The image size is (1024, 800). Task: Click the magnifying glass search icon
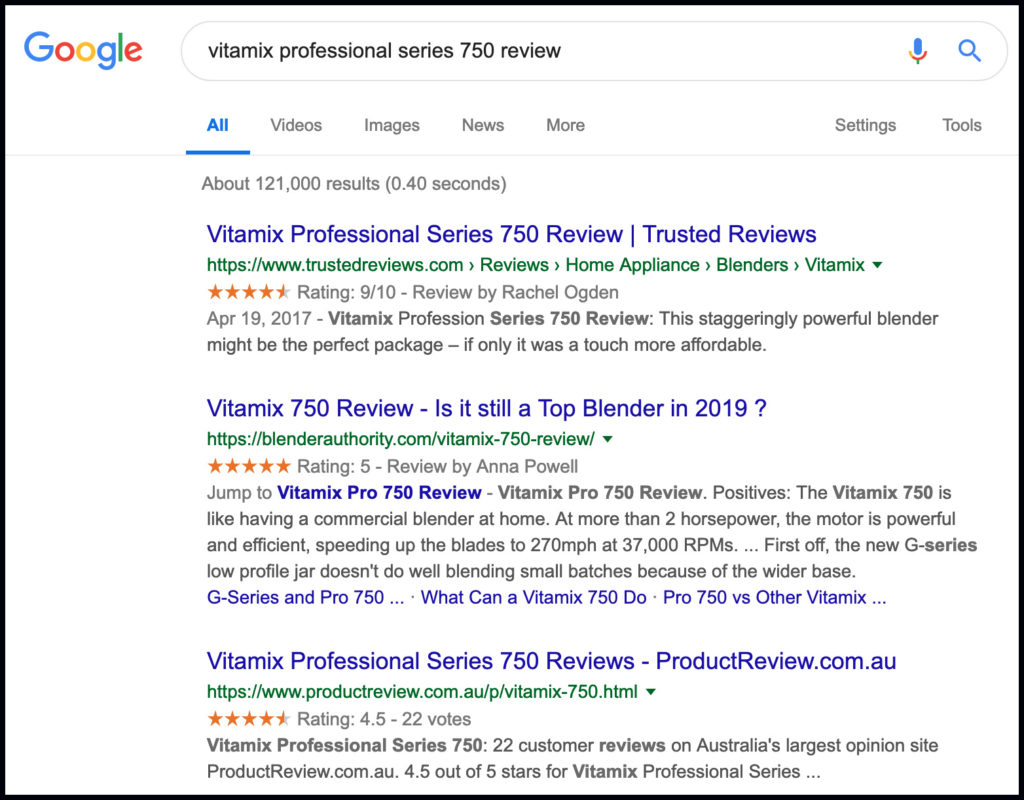tap(969, 50)
